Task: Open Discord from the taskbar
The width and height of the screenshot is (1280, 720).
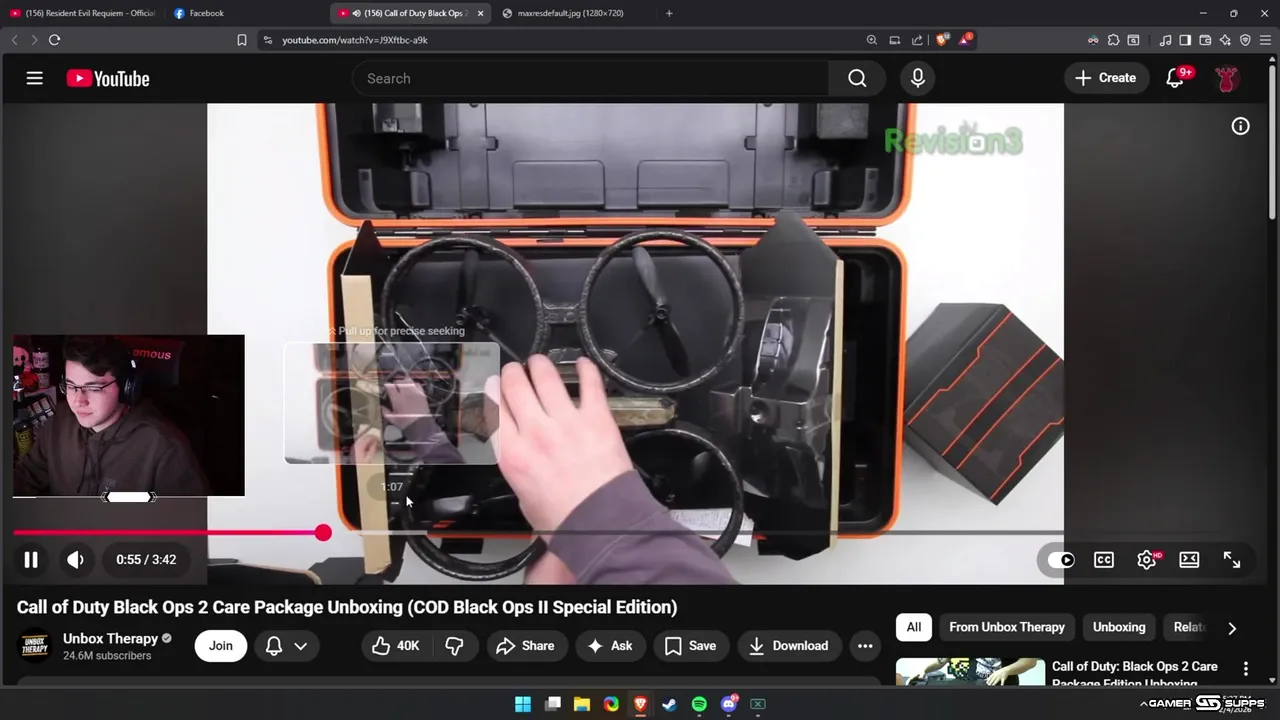Action: (728, 704)
